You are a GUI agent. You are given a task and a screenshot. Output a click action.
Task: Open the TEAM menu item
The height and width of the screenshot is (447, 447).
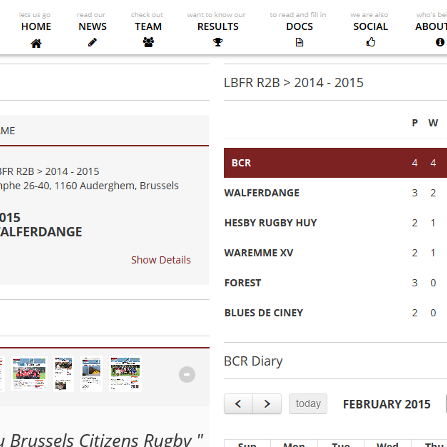tap(148, 27)
